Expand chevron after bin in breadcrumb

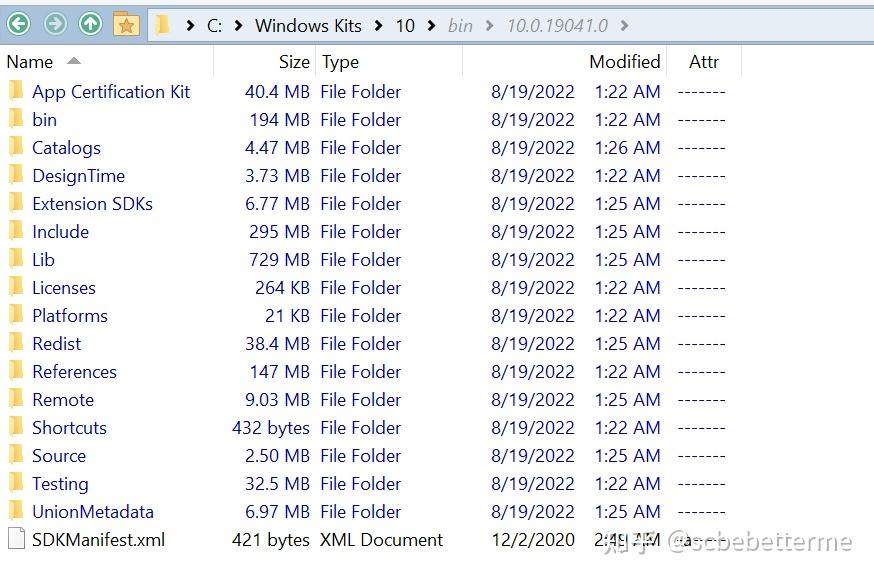pos(489,26)
